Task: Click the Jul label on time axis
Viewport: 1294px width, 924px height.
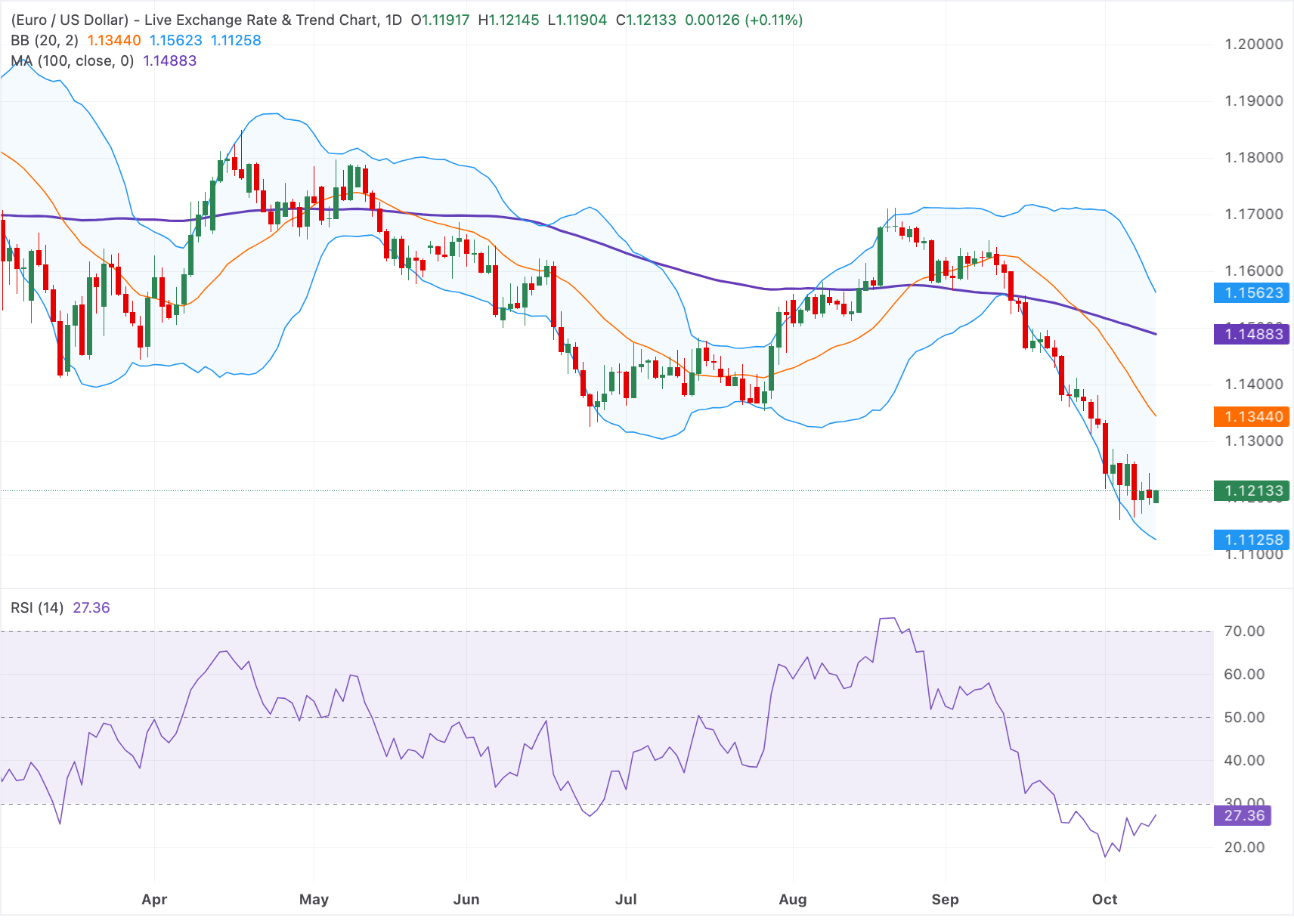Action: pos(626,899)
